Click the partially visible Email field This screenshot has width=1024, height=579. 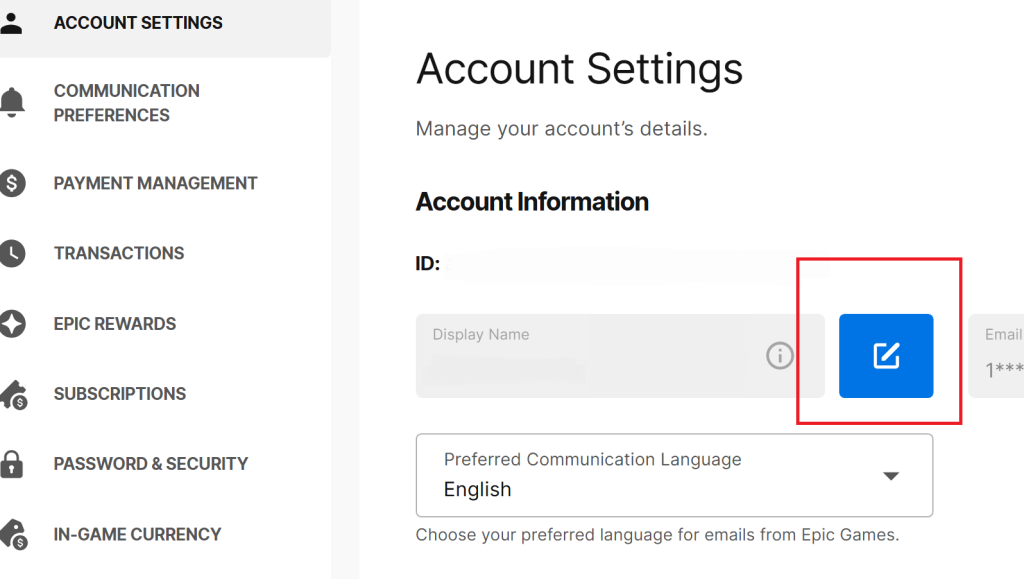[x=997, y=356]
